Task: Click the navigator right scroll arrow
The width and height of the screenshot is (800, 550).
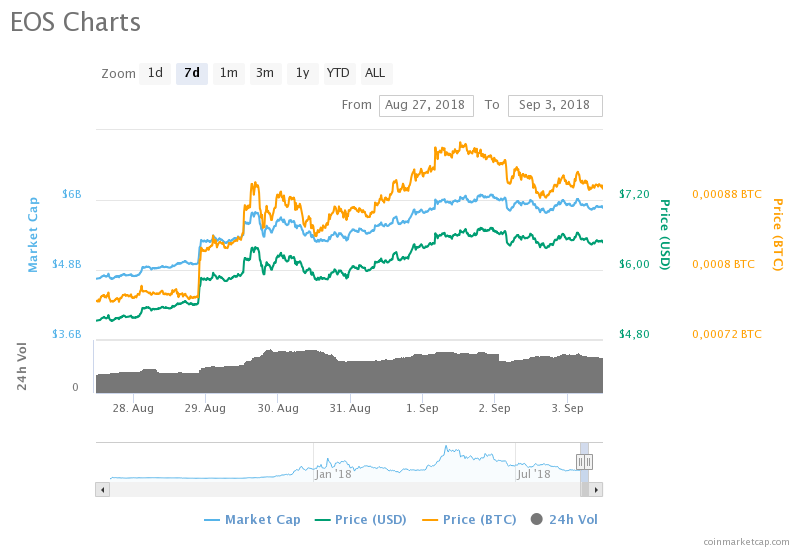Action: [596, 490]
